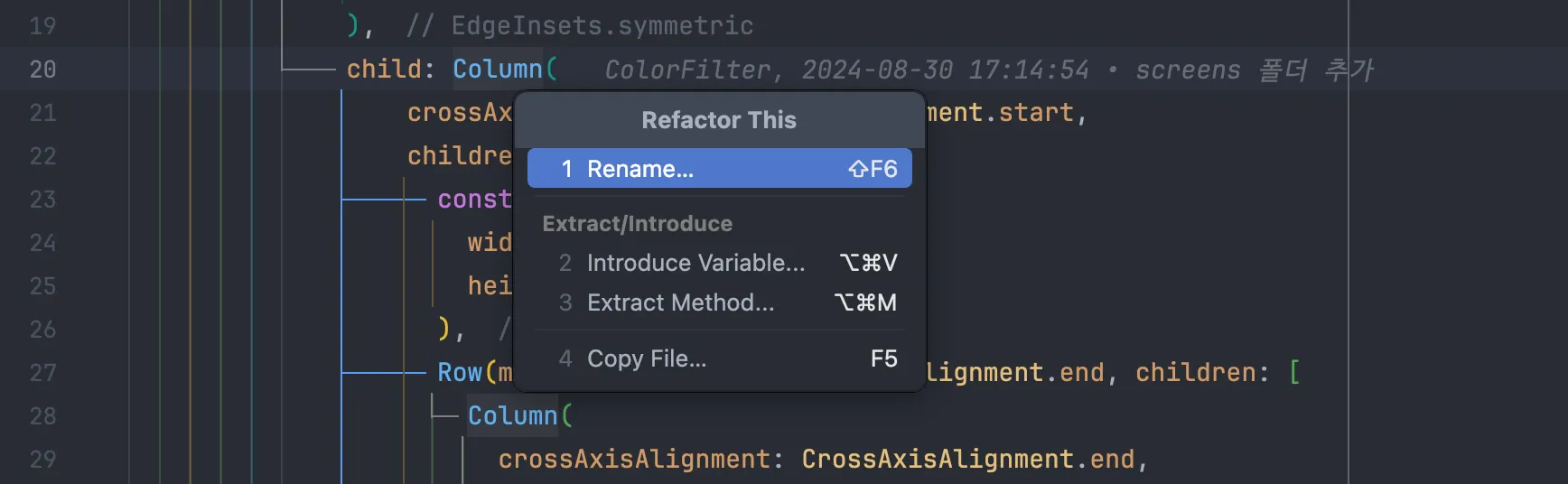
Task: Click line number 23 in the gutter
Action: [x=42, y=200]
